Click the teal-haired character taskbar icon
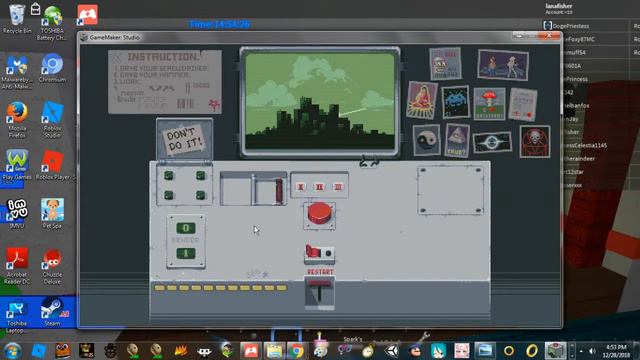Viewport: 640px width, 360px height. (x=438, y=351)
